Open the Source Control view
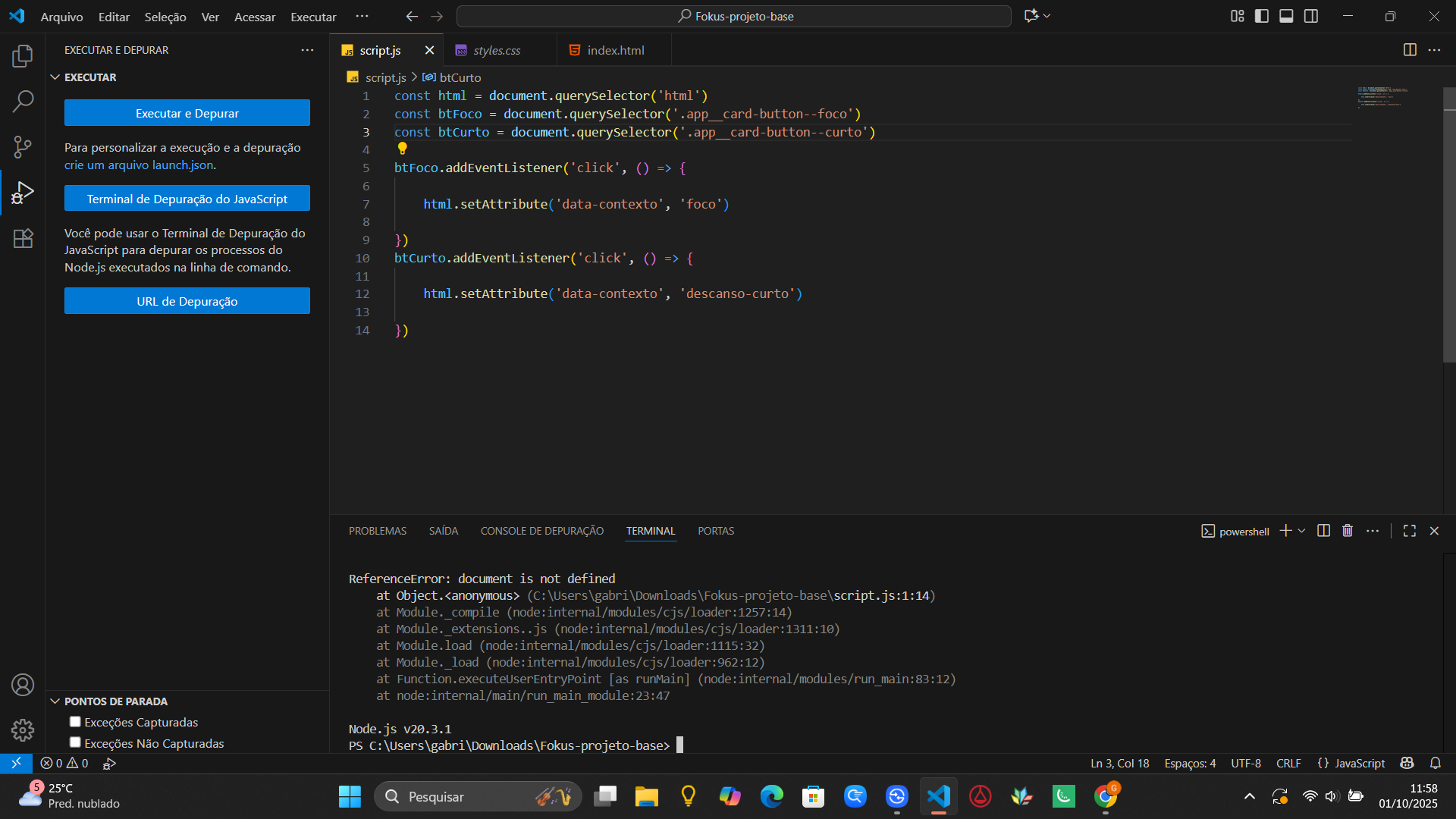 click(x=23, y=146)
